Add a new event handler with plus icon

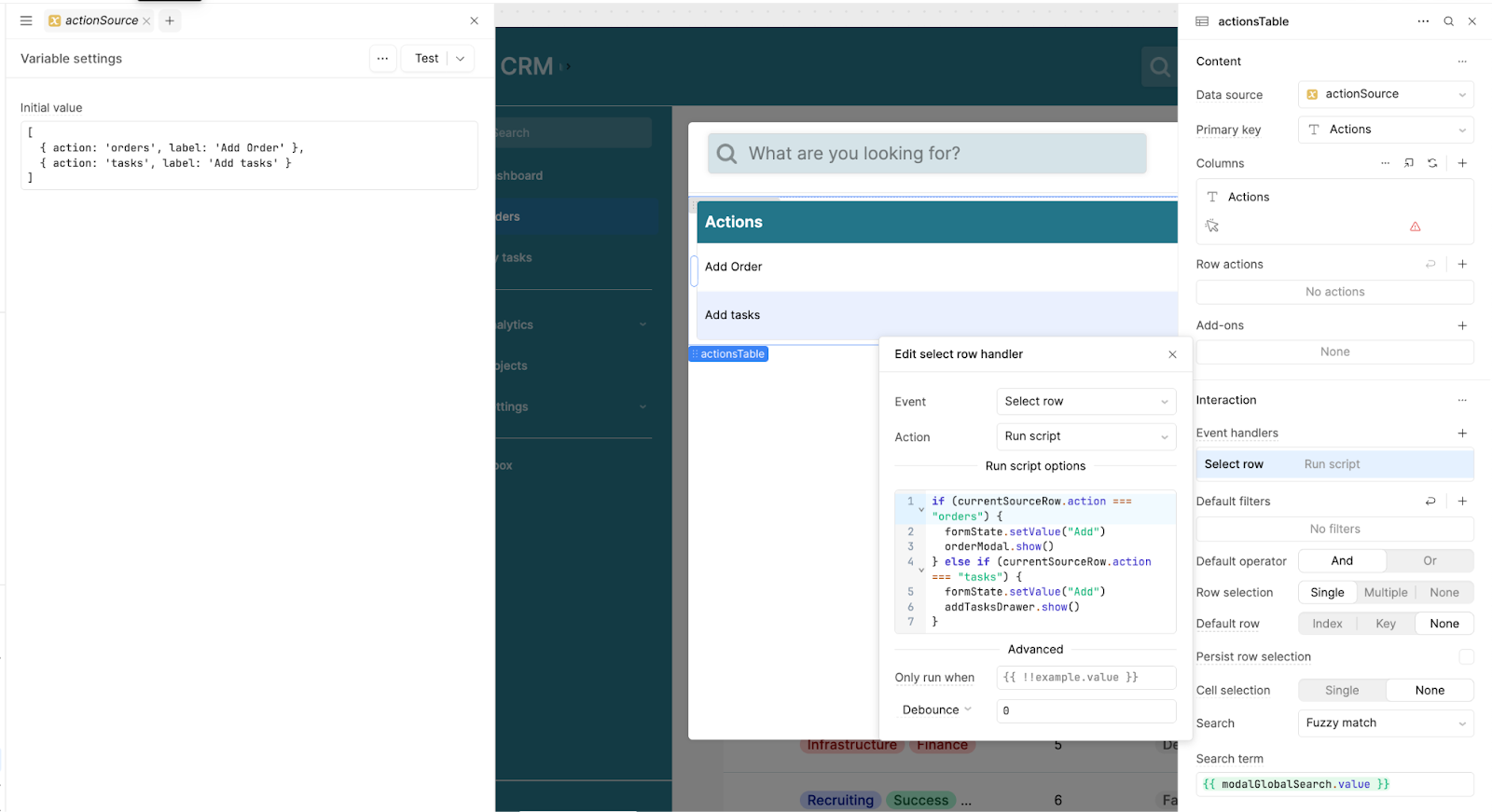(x=1462, y=434)
